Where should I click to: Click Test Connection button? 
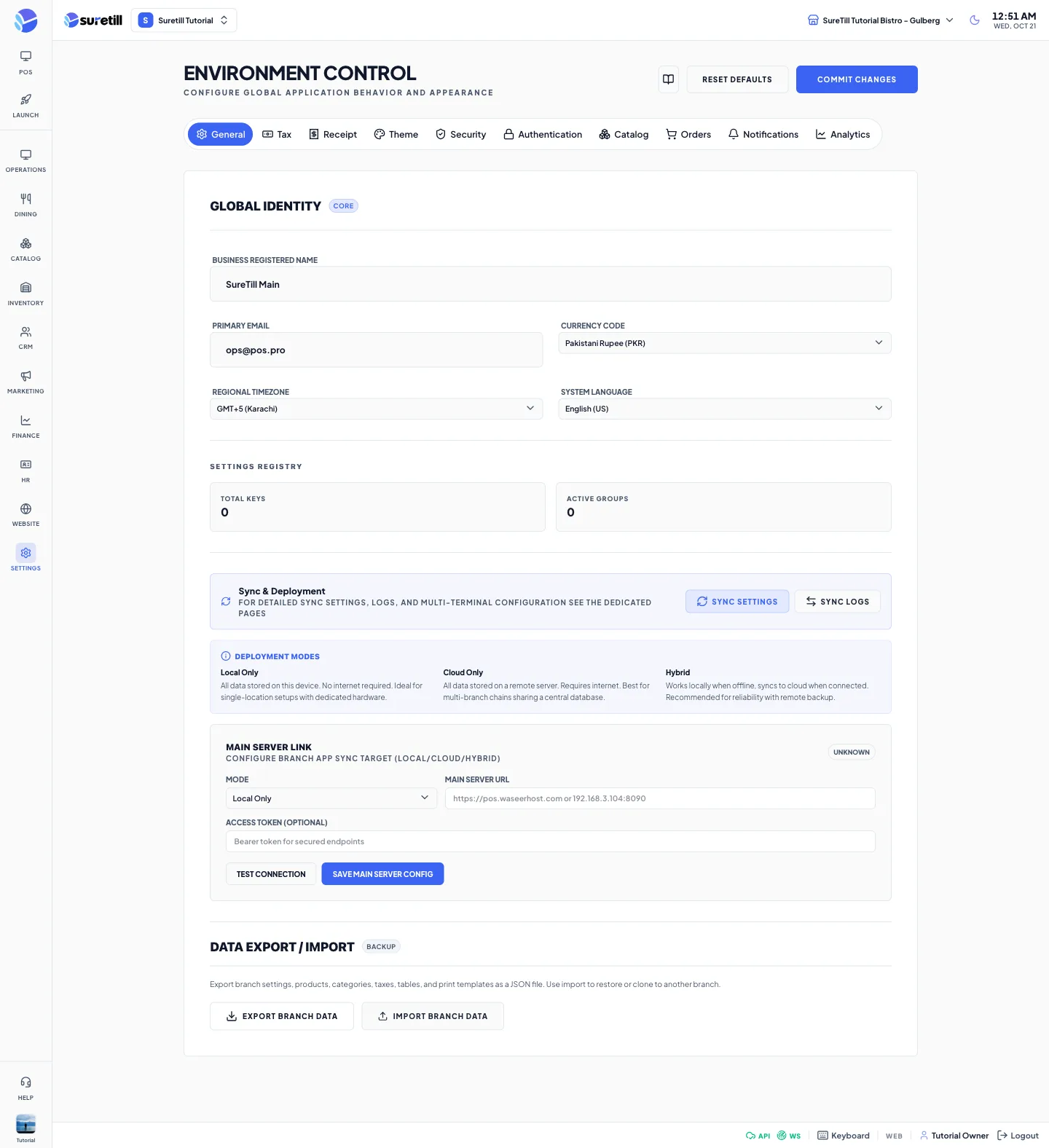click(271, 874)
